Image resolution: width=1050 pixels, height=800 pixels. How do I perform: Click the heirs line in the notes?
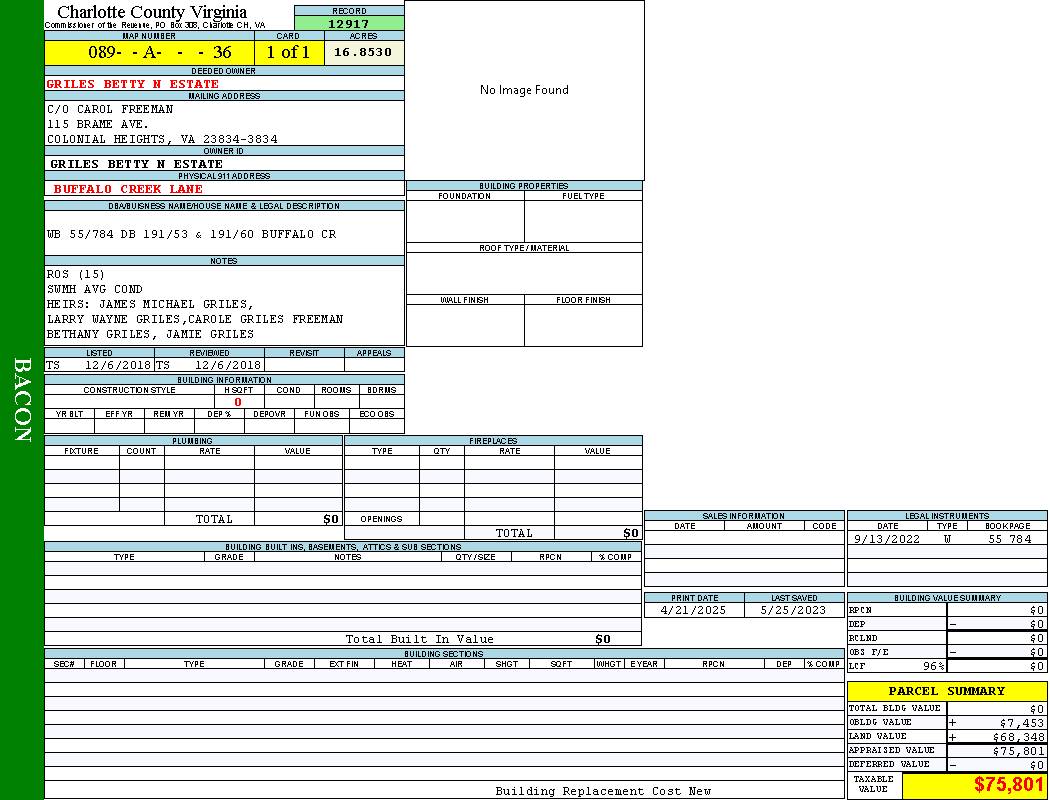150,304
